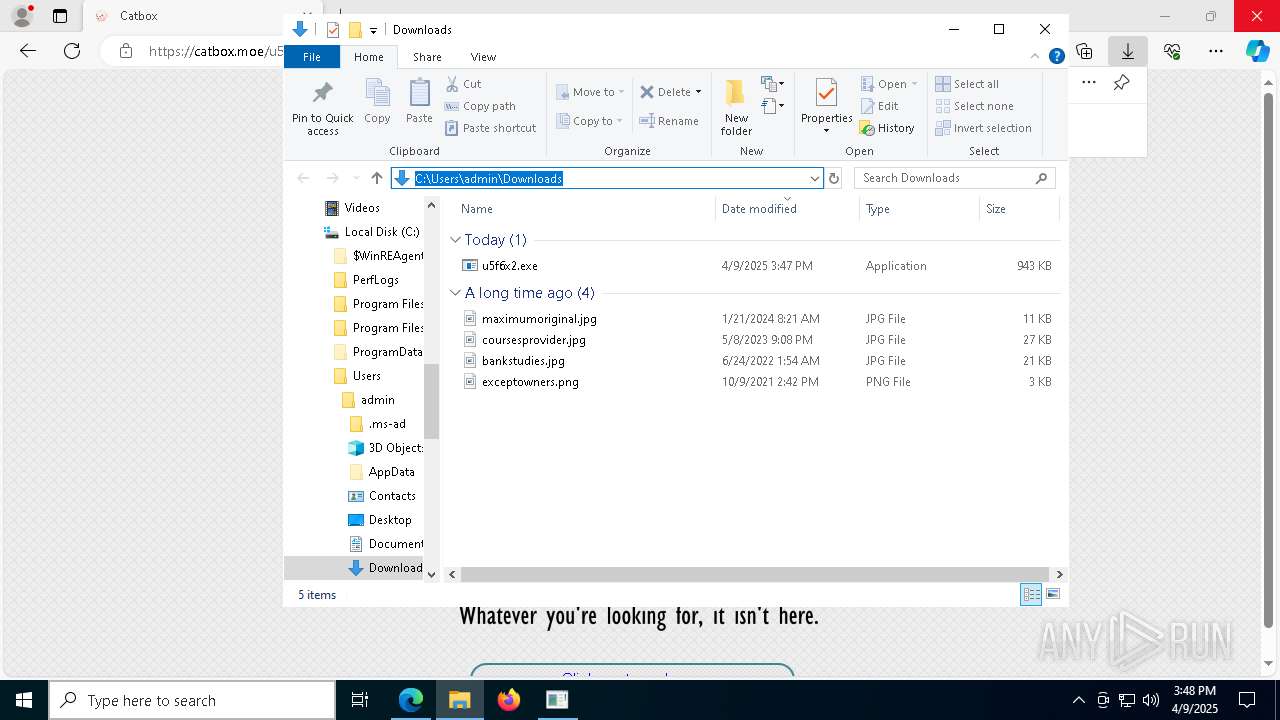Click the taskbar search box

coord(192,700)
